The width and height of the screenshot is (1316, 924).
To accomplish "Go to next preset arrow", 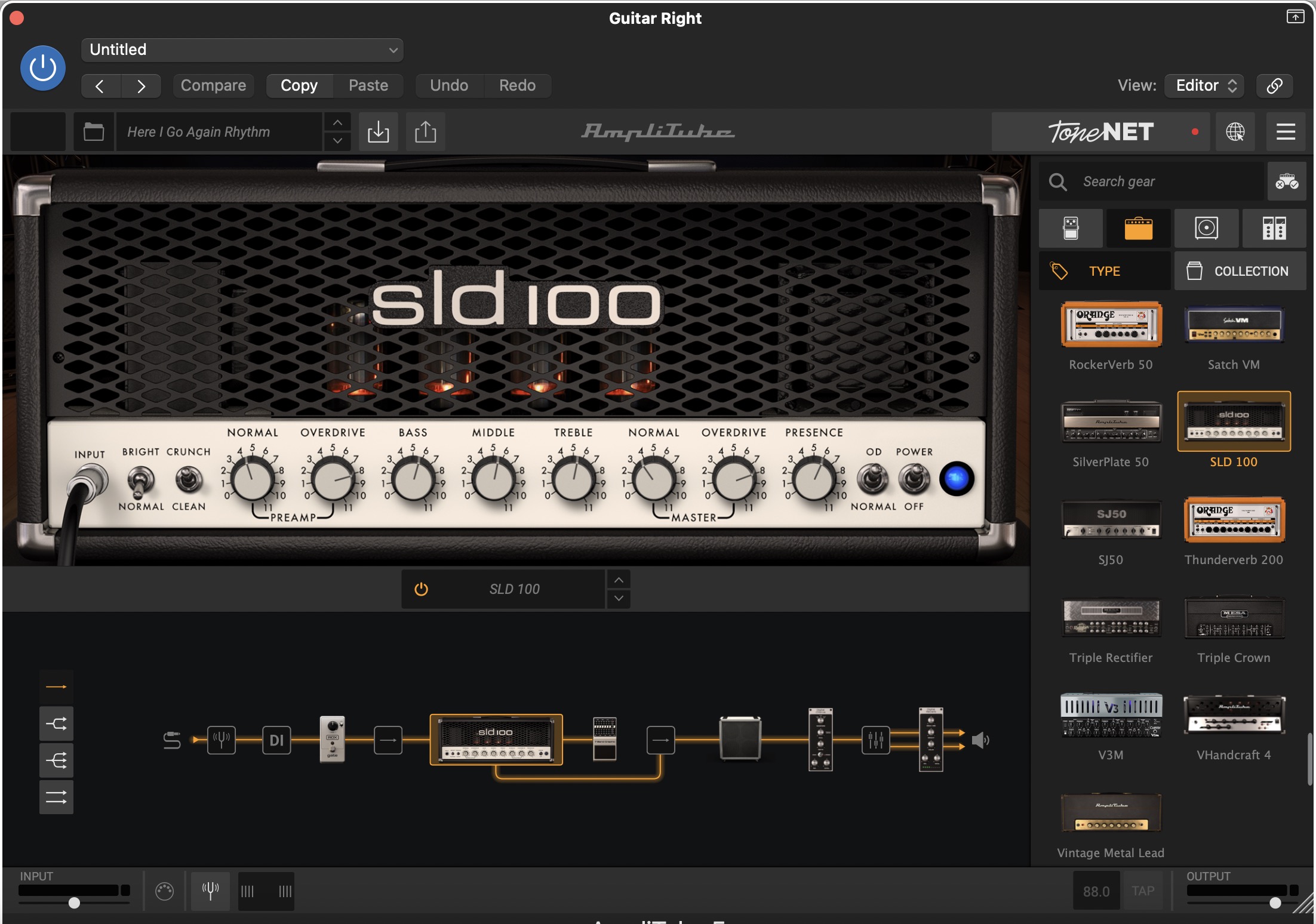I will 141,86.
